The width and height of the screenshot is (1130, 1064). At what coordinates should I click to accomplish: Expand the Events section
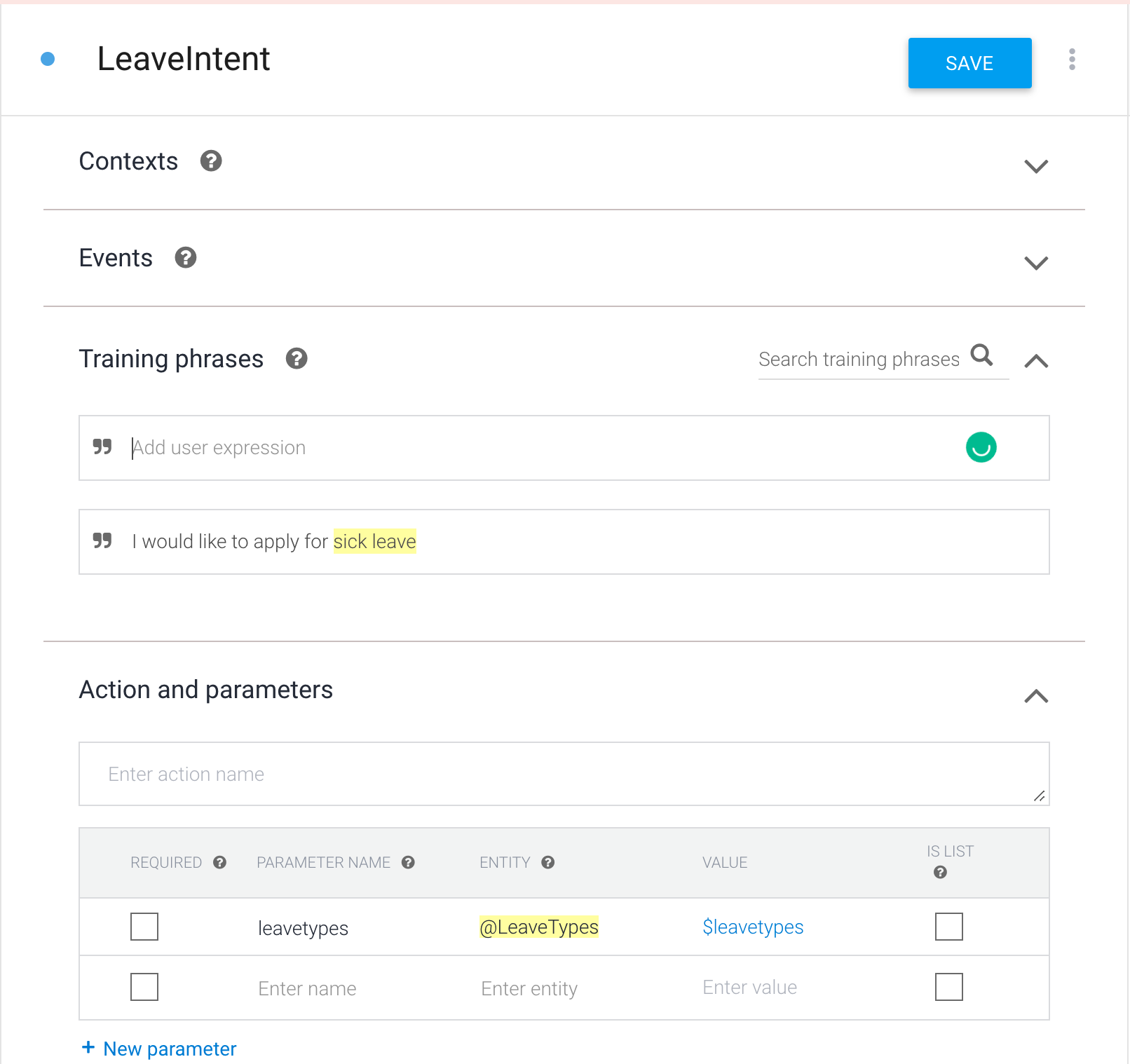click(1035, 263)
